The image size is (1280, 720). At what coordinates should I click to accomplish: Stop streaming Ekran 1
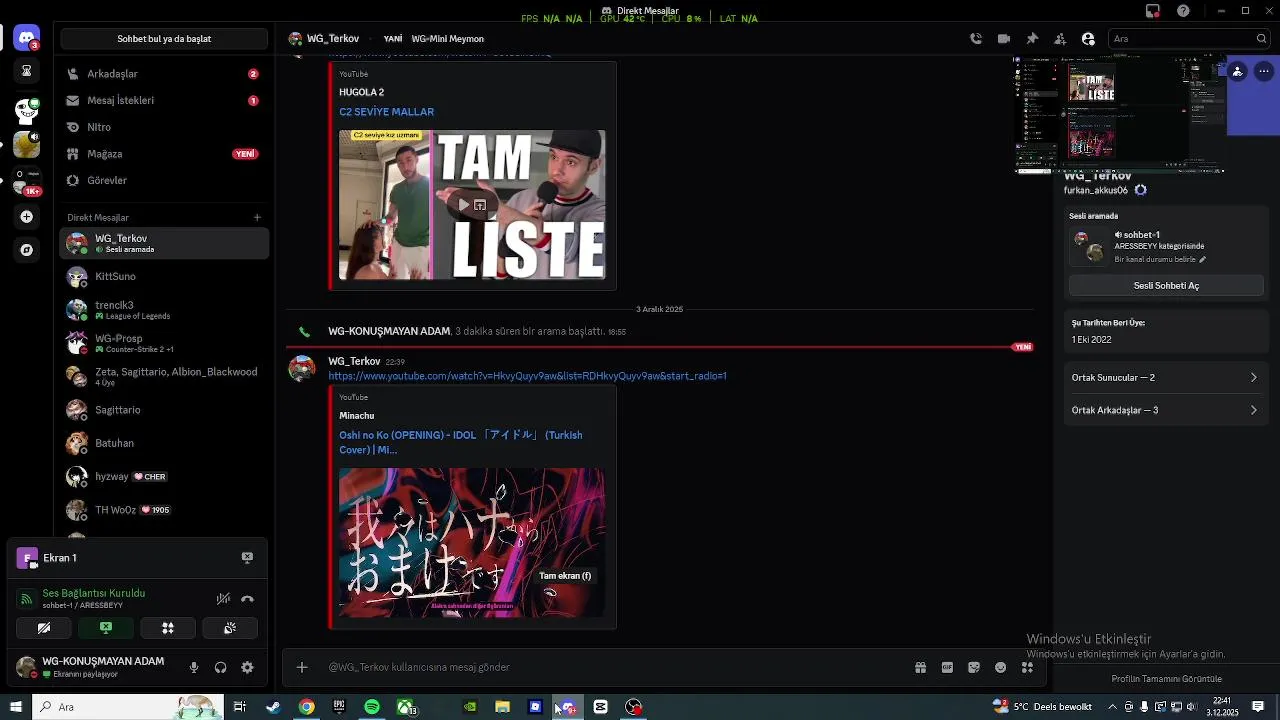(x=247, y=558)
